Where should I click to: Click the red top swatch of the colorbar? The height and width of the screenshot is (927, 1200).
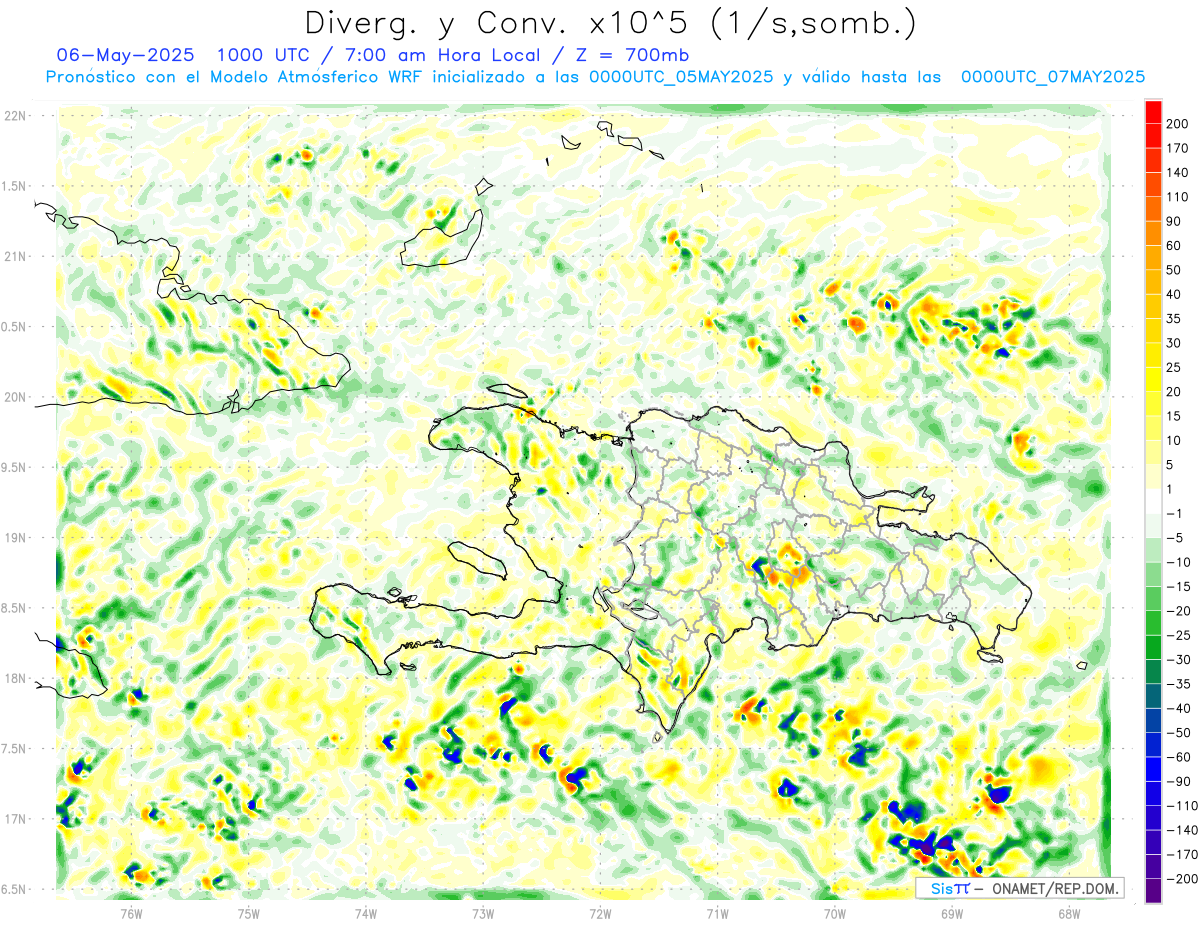point(1153,112)
